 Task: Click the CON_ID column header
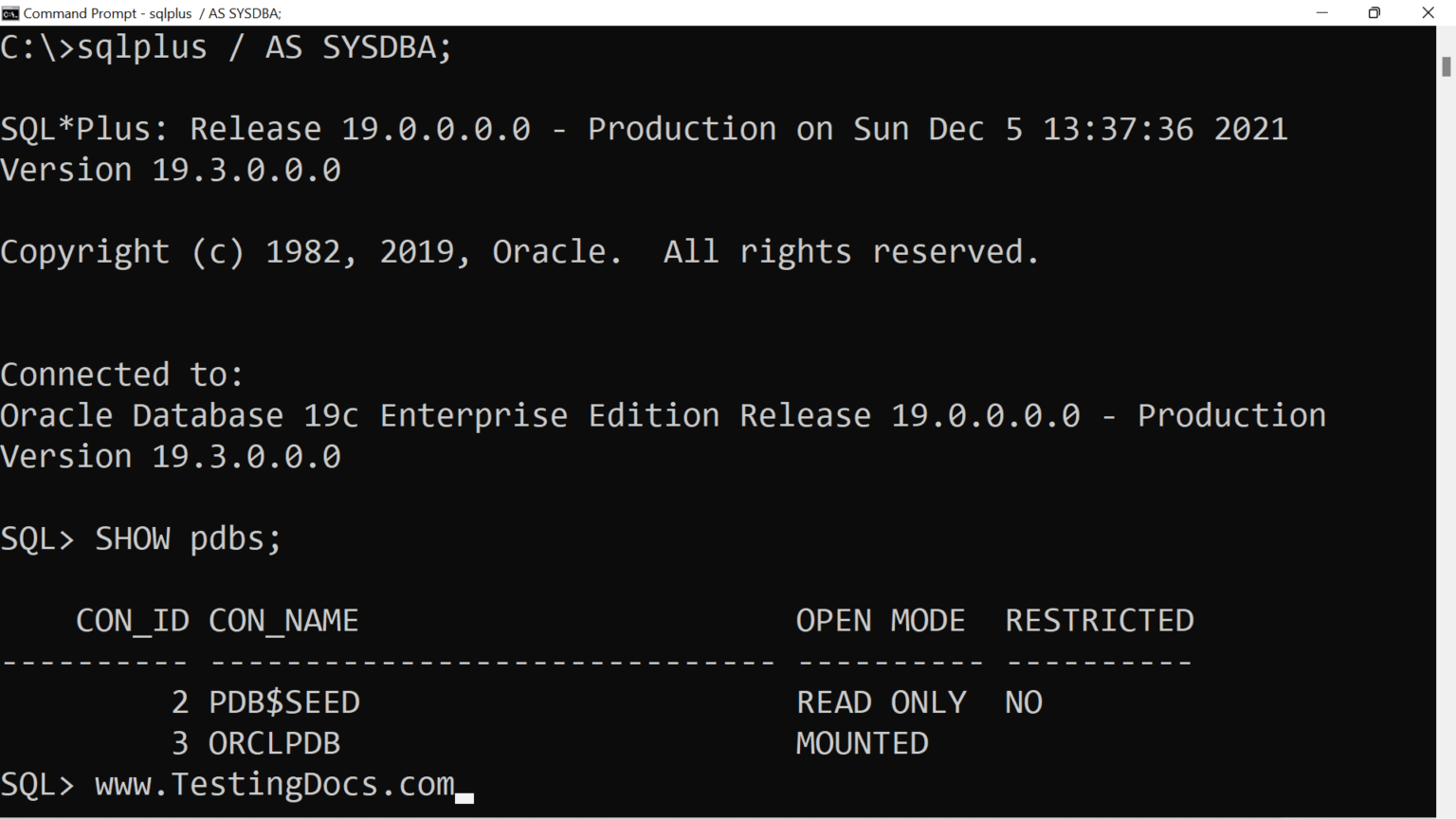[x=131, y=620]
